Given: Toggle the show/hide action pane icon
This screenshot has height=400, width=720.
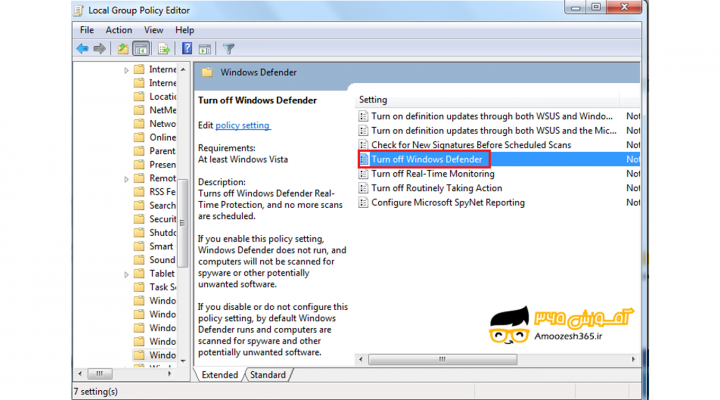Looking at the screenshot, I should (205, 49).
